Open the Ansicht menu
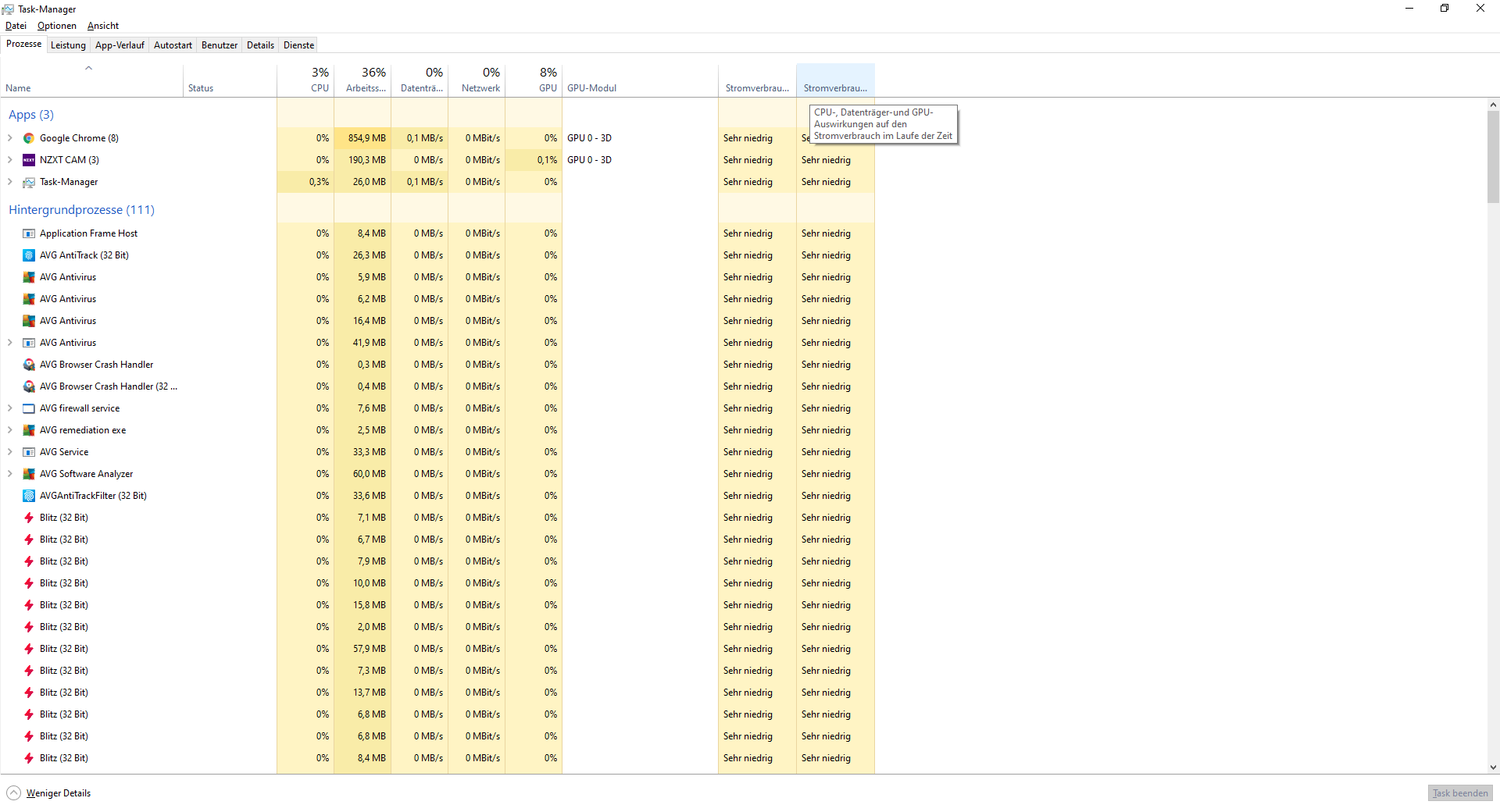The height and width of the screenshot is (812, 1500). pos(103,26)
